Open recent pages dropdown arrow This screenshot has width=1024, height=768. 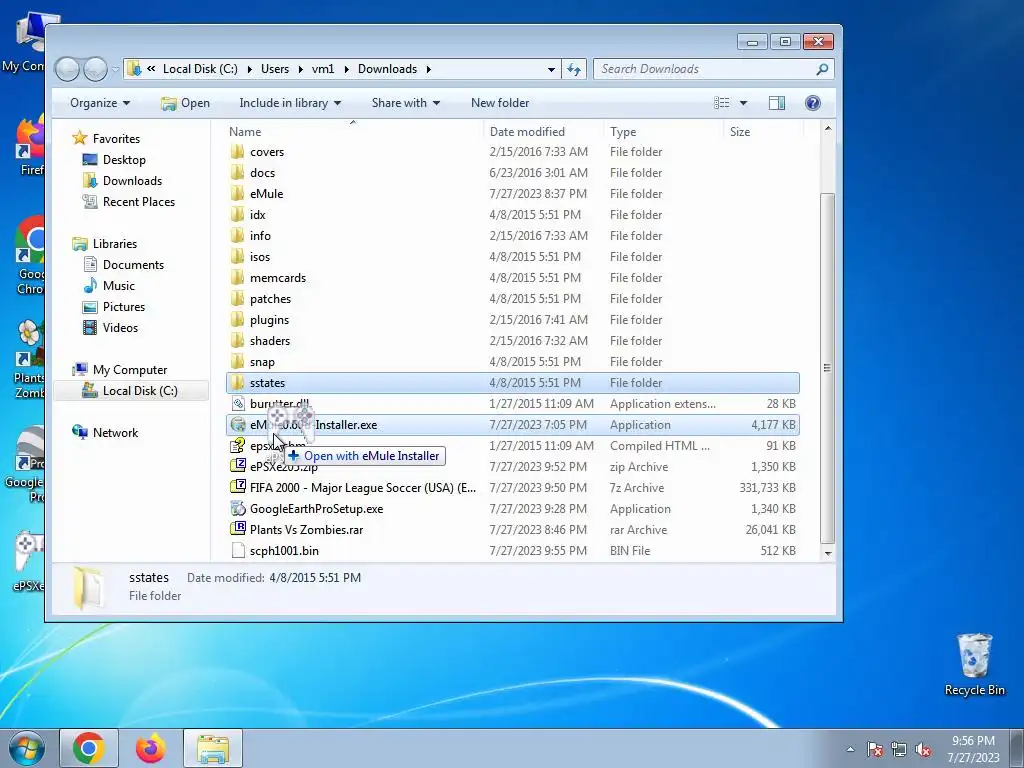[x=115, y=69]
